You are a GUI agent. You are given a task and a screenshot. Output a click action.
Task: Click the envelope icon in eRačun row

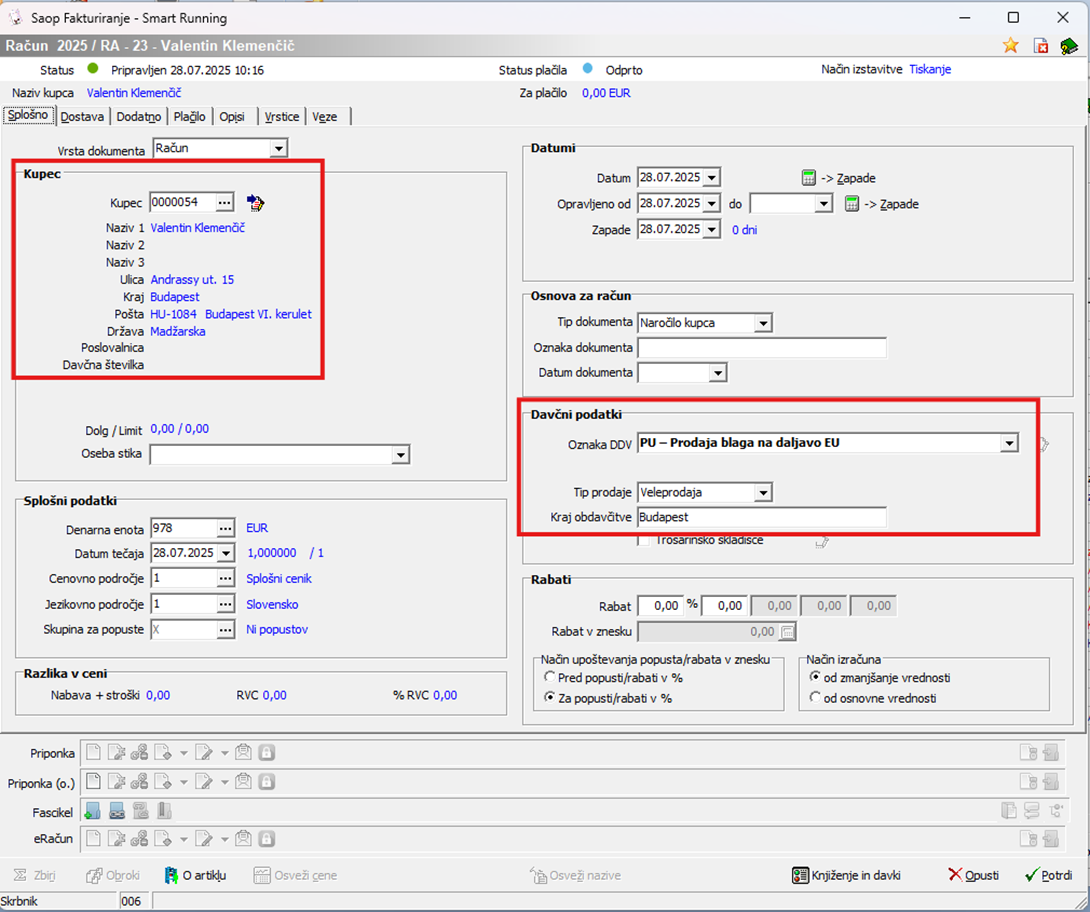click(243, 839)
